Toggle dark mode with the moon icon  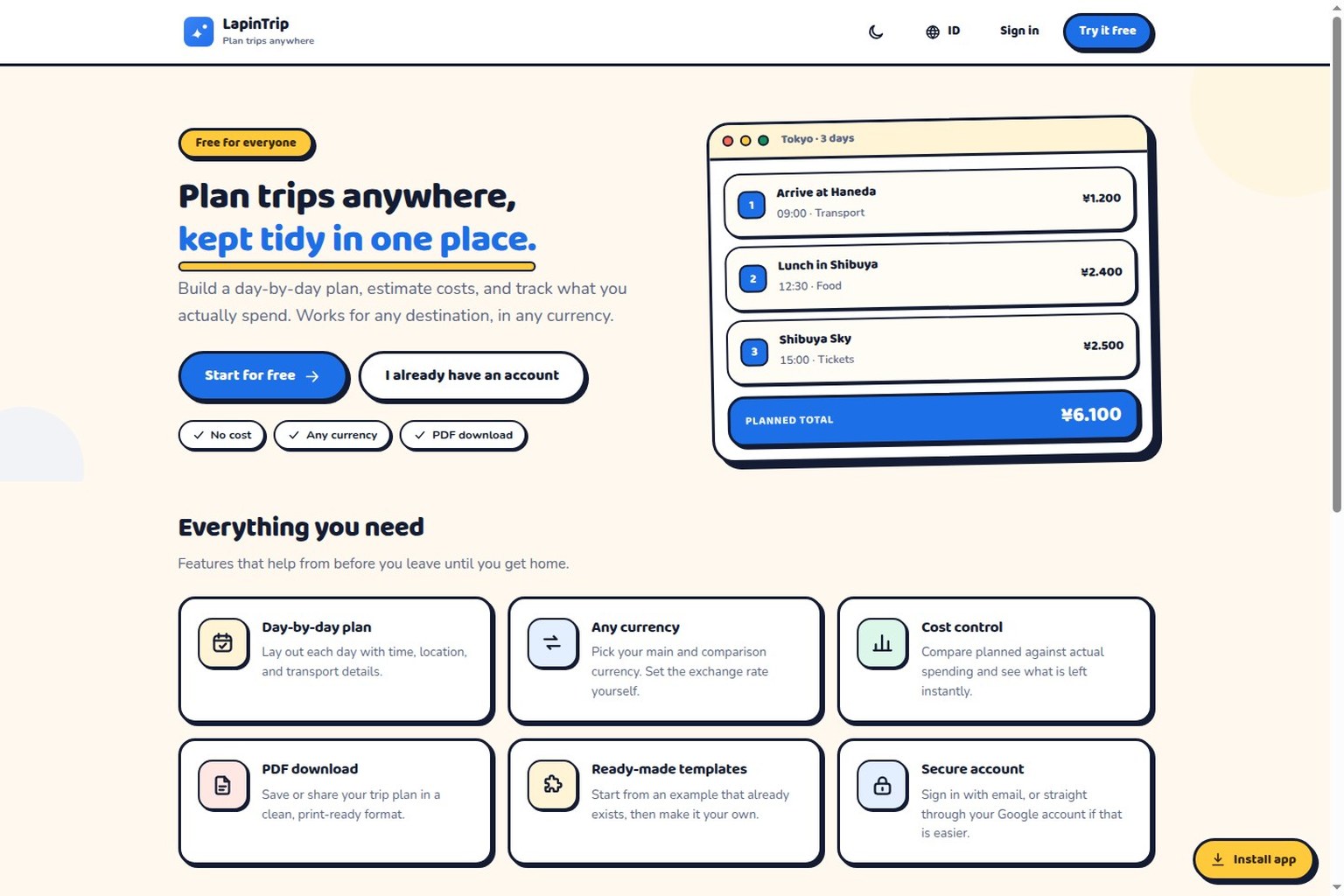[876, 31]
